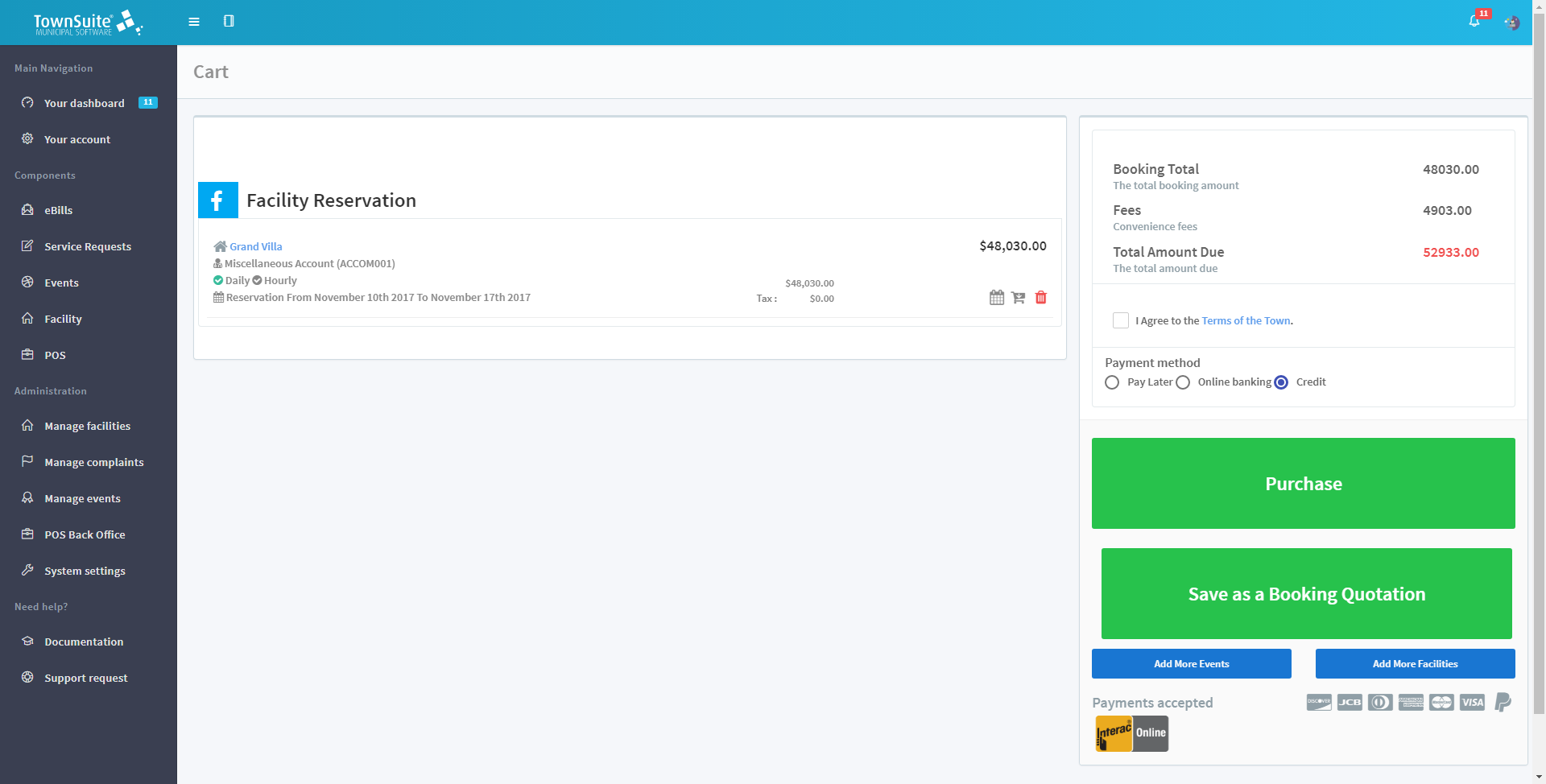Image resolution: width=1546 pixels, height=784 pixels.
Task: Open Manage facilities admin page
Action: [87, 426]
